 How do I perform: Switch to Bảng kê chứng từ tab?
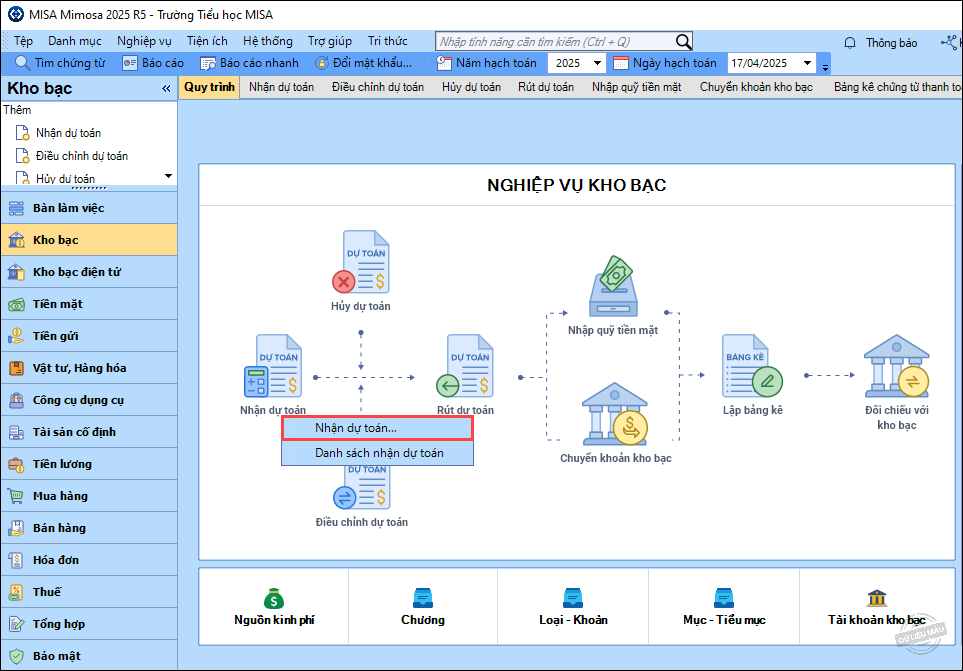click(x=895, y=87)
